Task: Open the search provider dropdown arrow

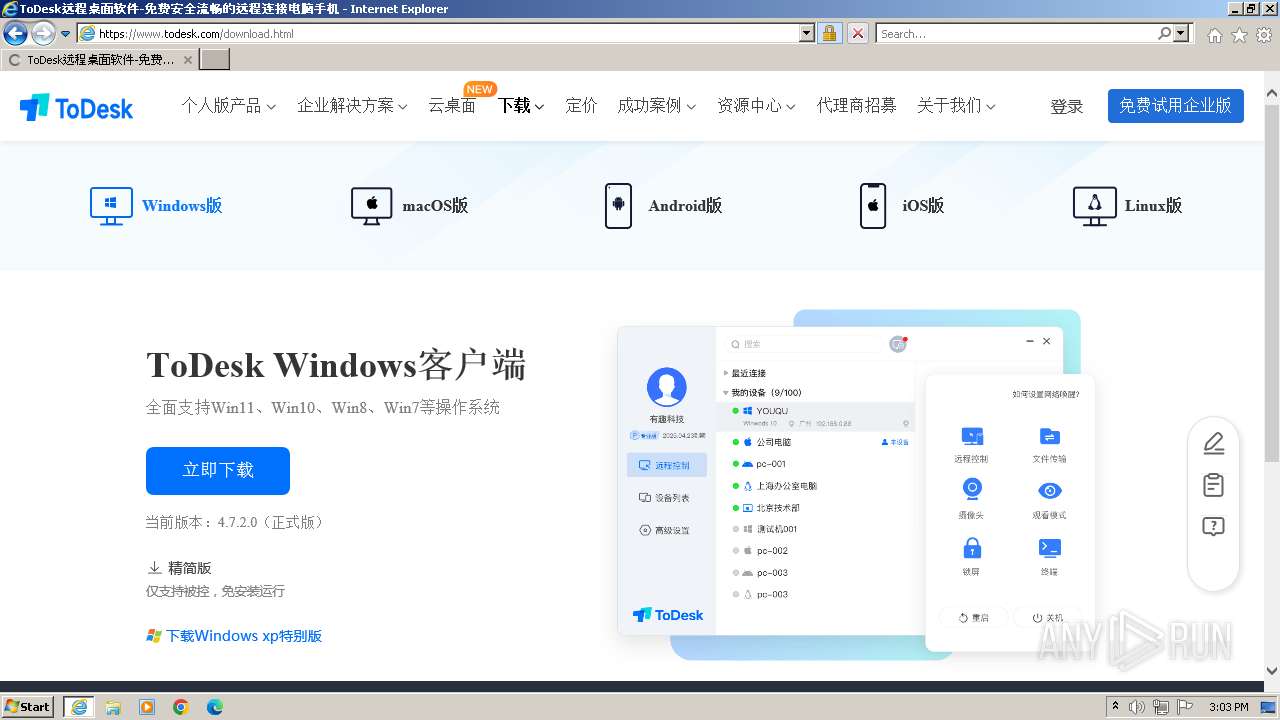Action: point(1182,34)
